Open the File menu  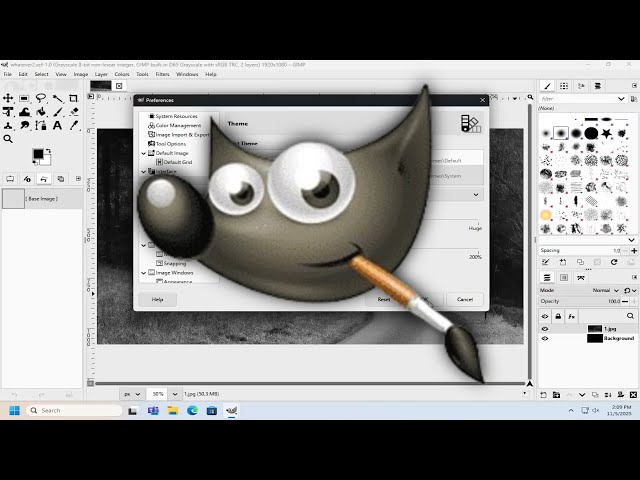[8, 74]
